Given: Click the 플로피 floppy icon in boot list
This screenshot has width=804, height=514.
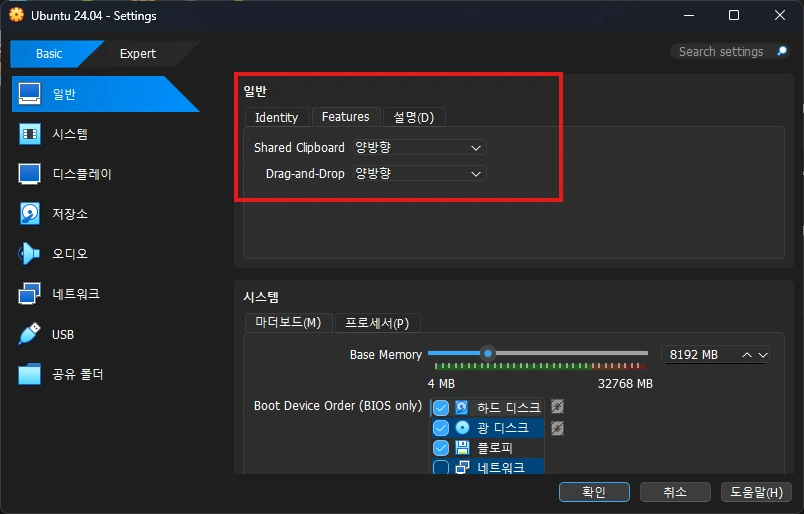Looking at the screenshot, I should point(462,447).
